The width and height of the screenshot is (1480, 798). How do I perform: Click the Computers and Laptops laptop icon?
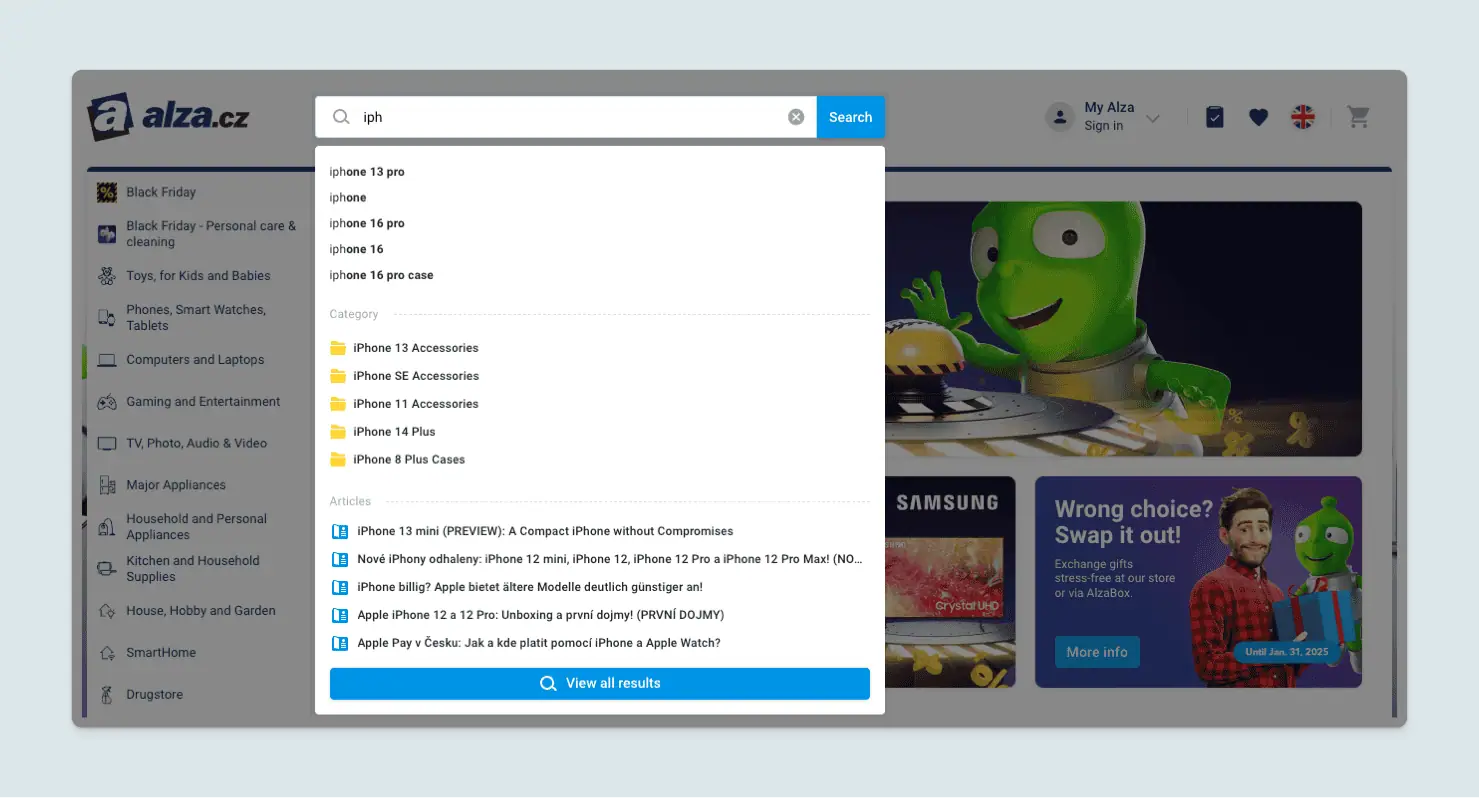point(107,360)
